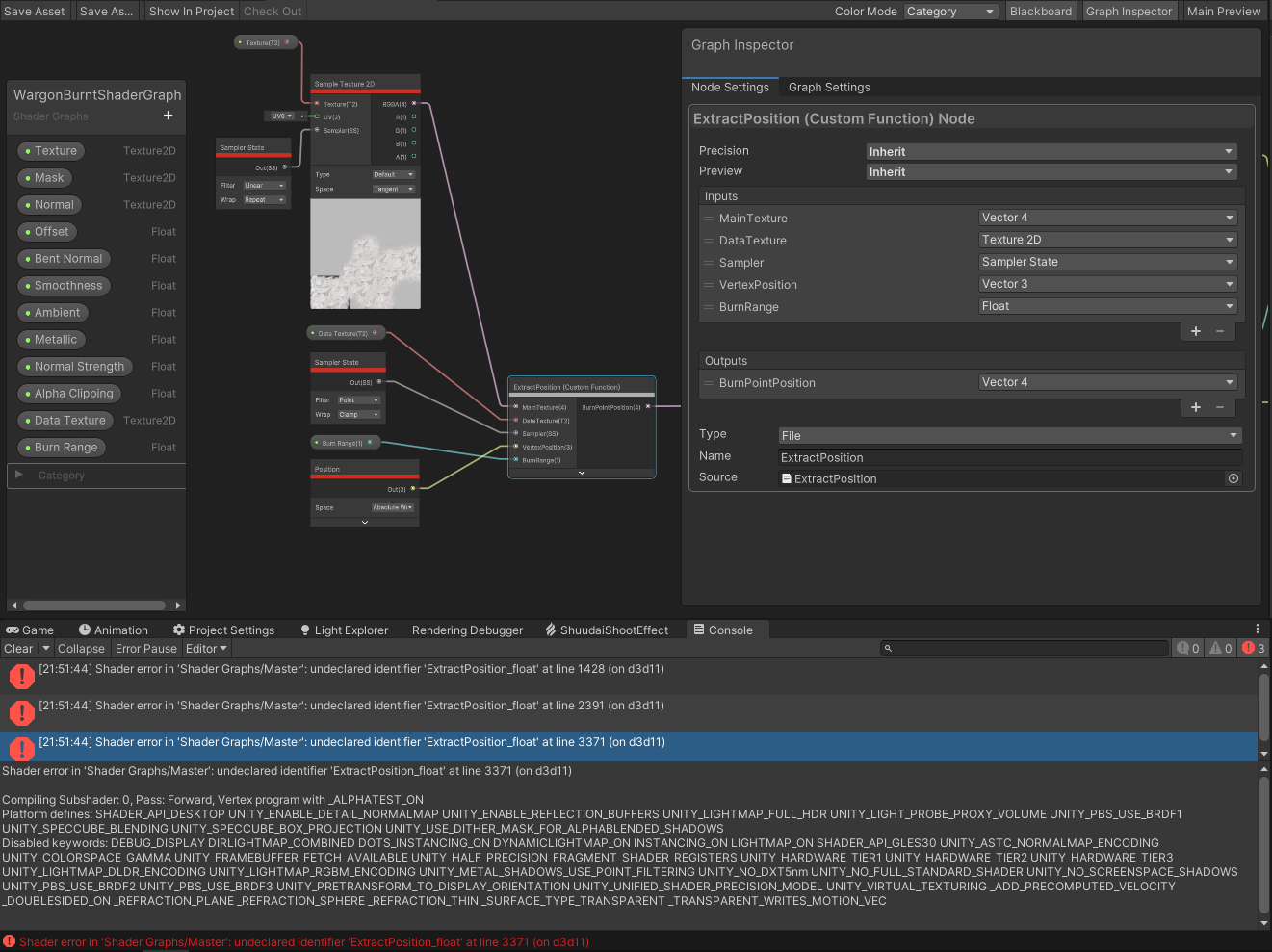Expand the Category section in the Blackboard
This screenshot has width=1272, height=952.
(x=18, y=475)
